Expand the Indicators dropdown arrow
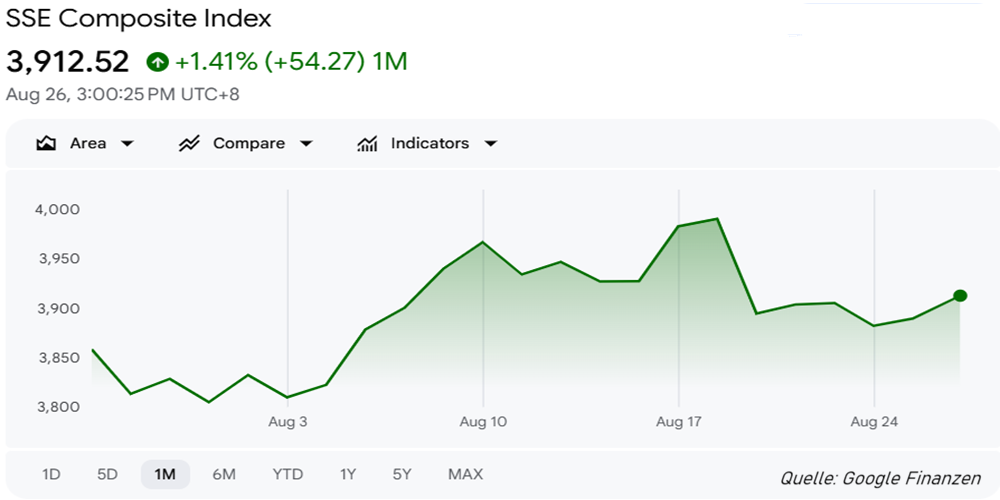The width and height of the screenshot is (1000, 500). [x=490, y=144]
